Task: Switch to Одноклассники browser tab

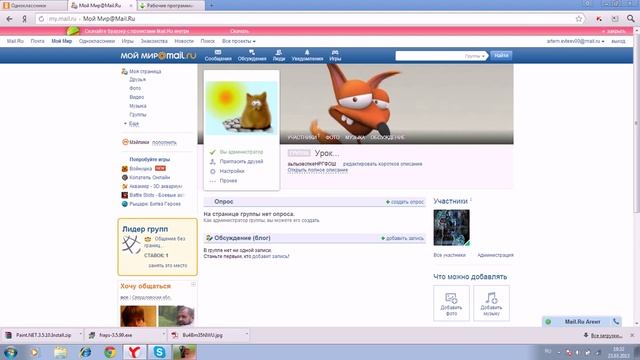Action: coord(33,6)
